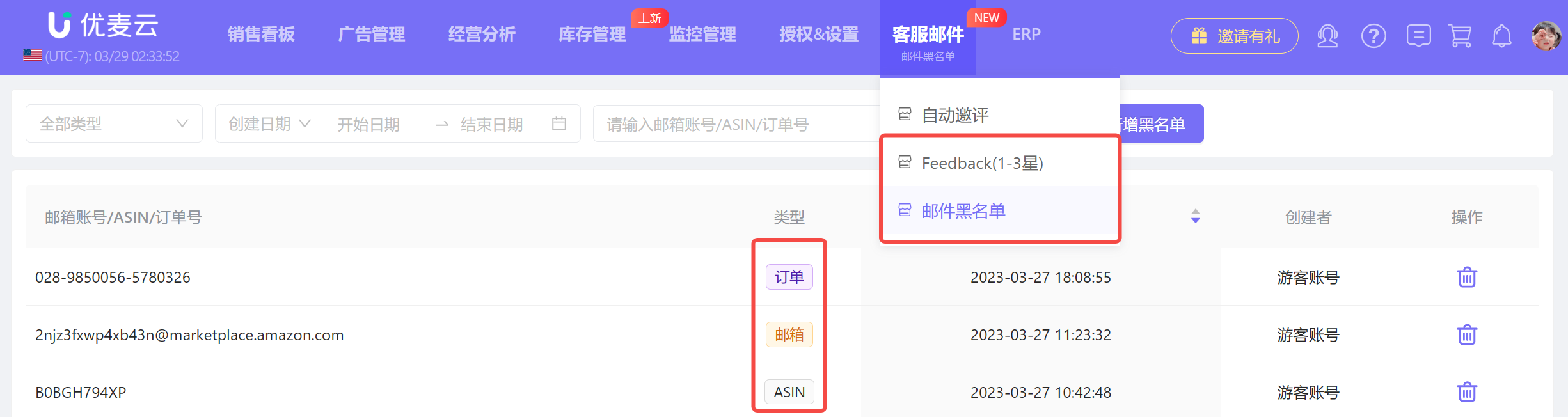Click timestamp 2023-03-27 11:23:32
Screen dimensions: 1568x417
point(1040,334)
